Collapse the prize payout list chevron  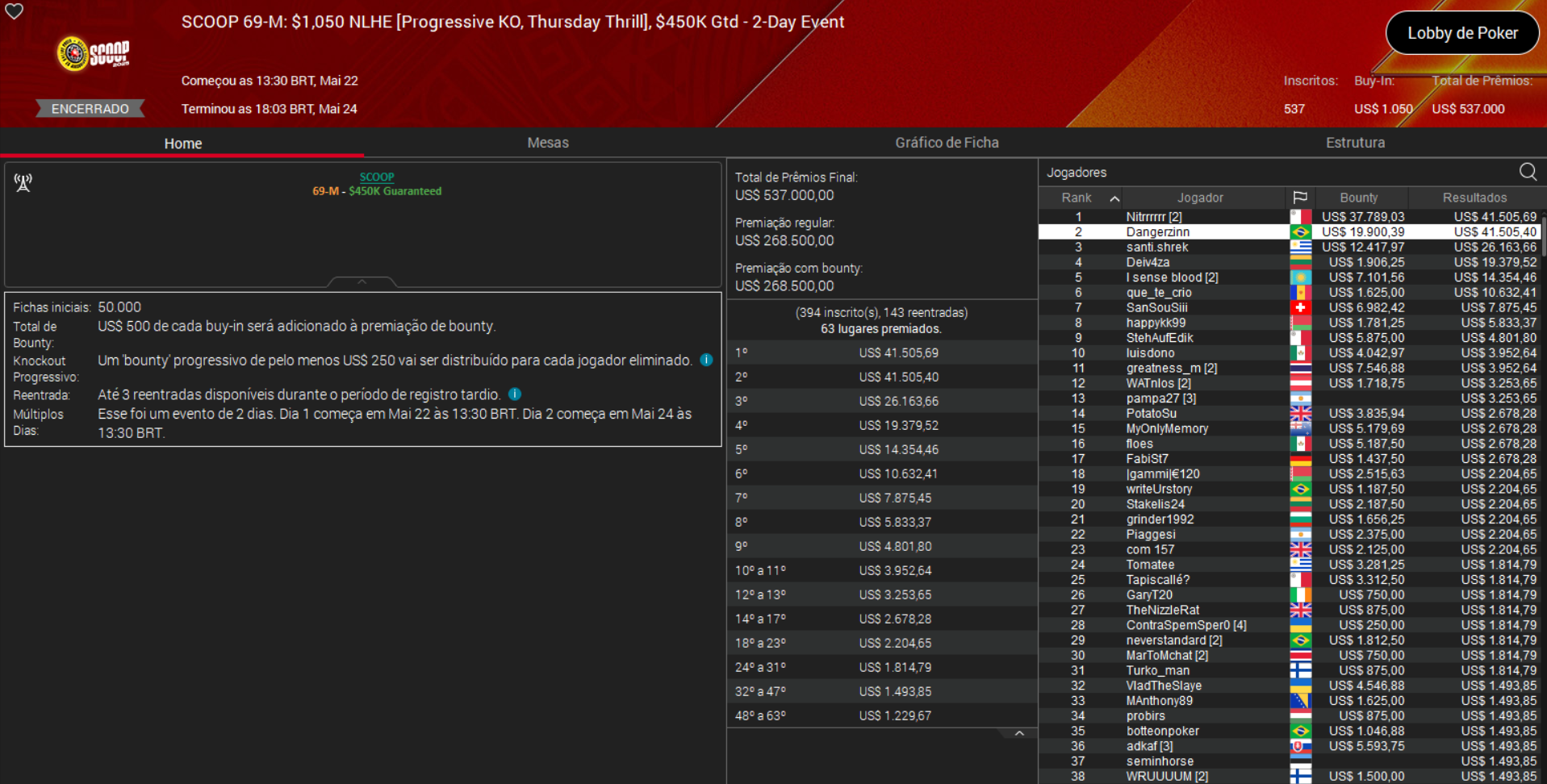1019,734
